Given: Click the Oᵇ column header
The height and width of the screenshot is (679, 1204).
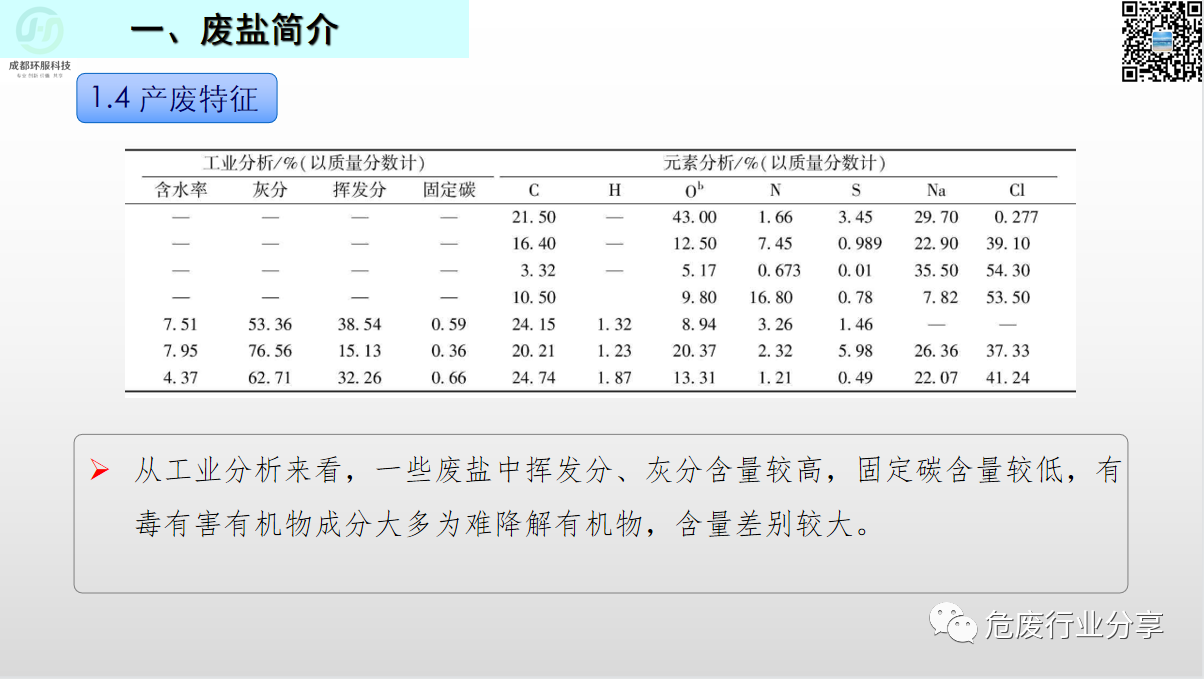Looking at the screenshot, I should [695, 190].
